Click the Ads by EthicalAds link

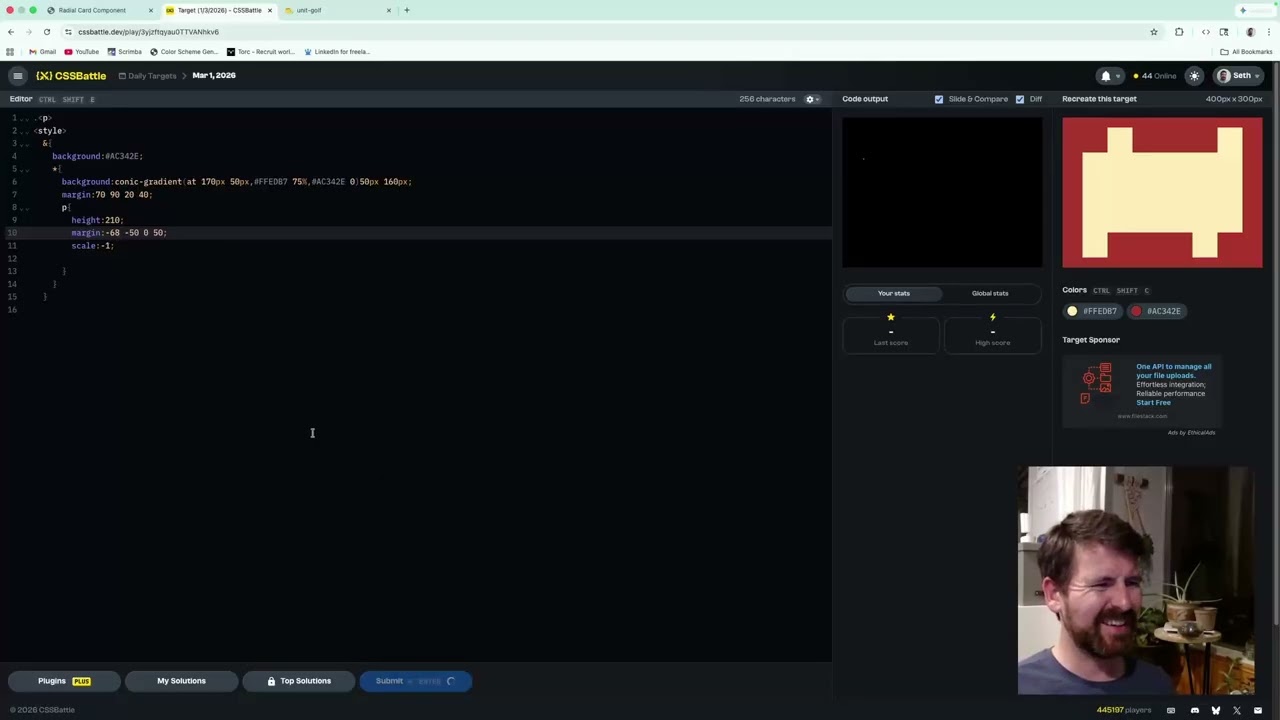(1191, 433)
